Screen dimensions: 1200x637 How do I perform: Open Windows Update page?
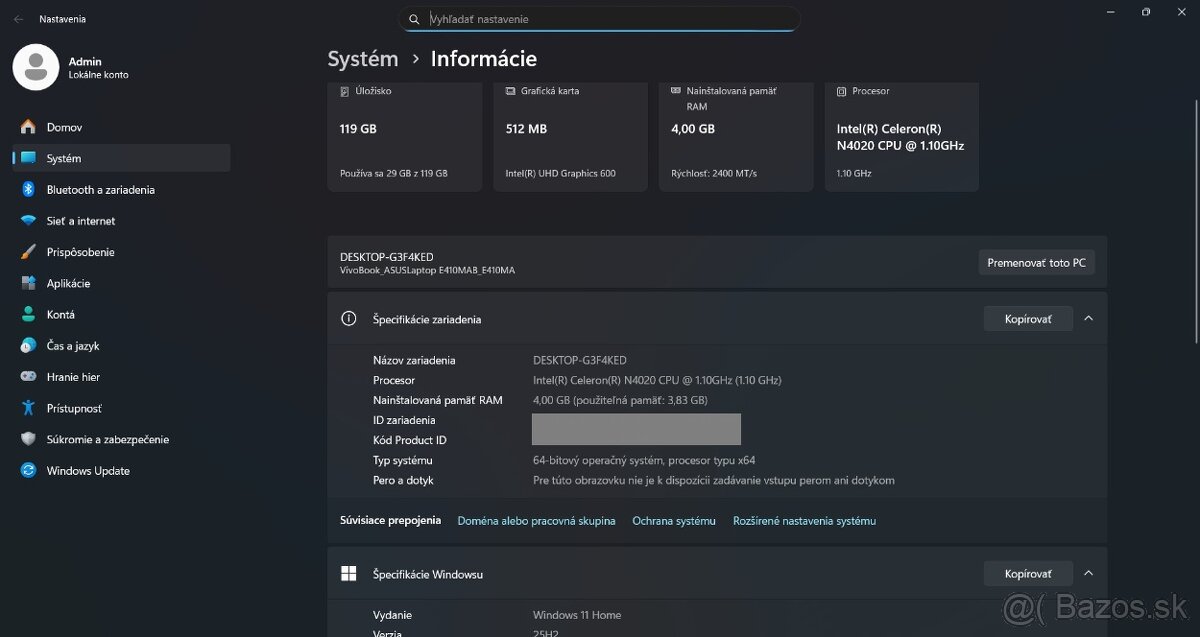[122, 470]
